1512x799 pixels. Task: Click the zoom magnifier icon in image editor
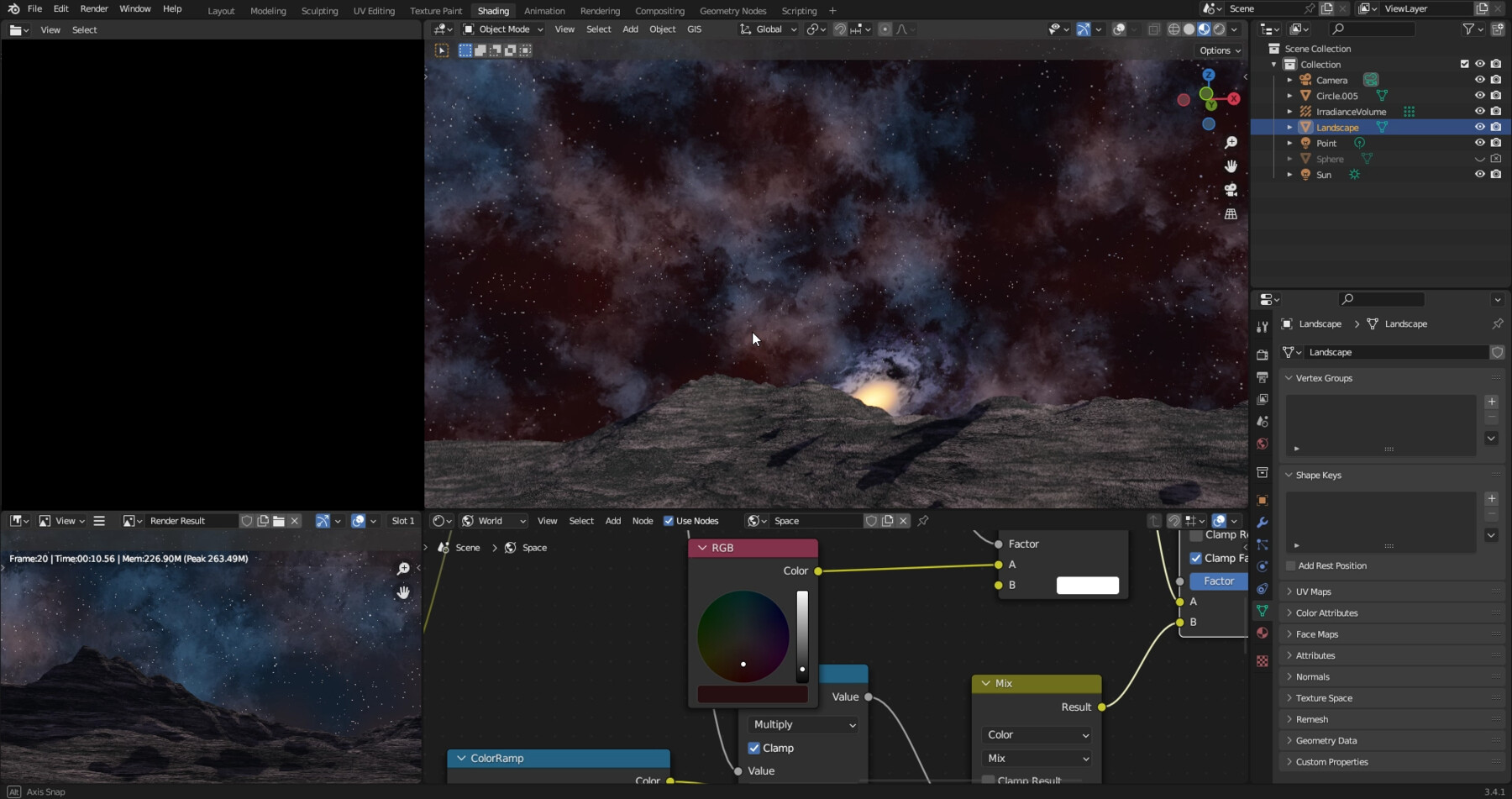[404, 568]
